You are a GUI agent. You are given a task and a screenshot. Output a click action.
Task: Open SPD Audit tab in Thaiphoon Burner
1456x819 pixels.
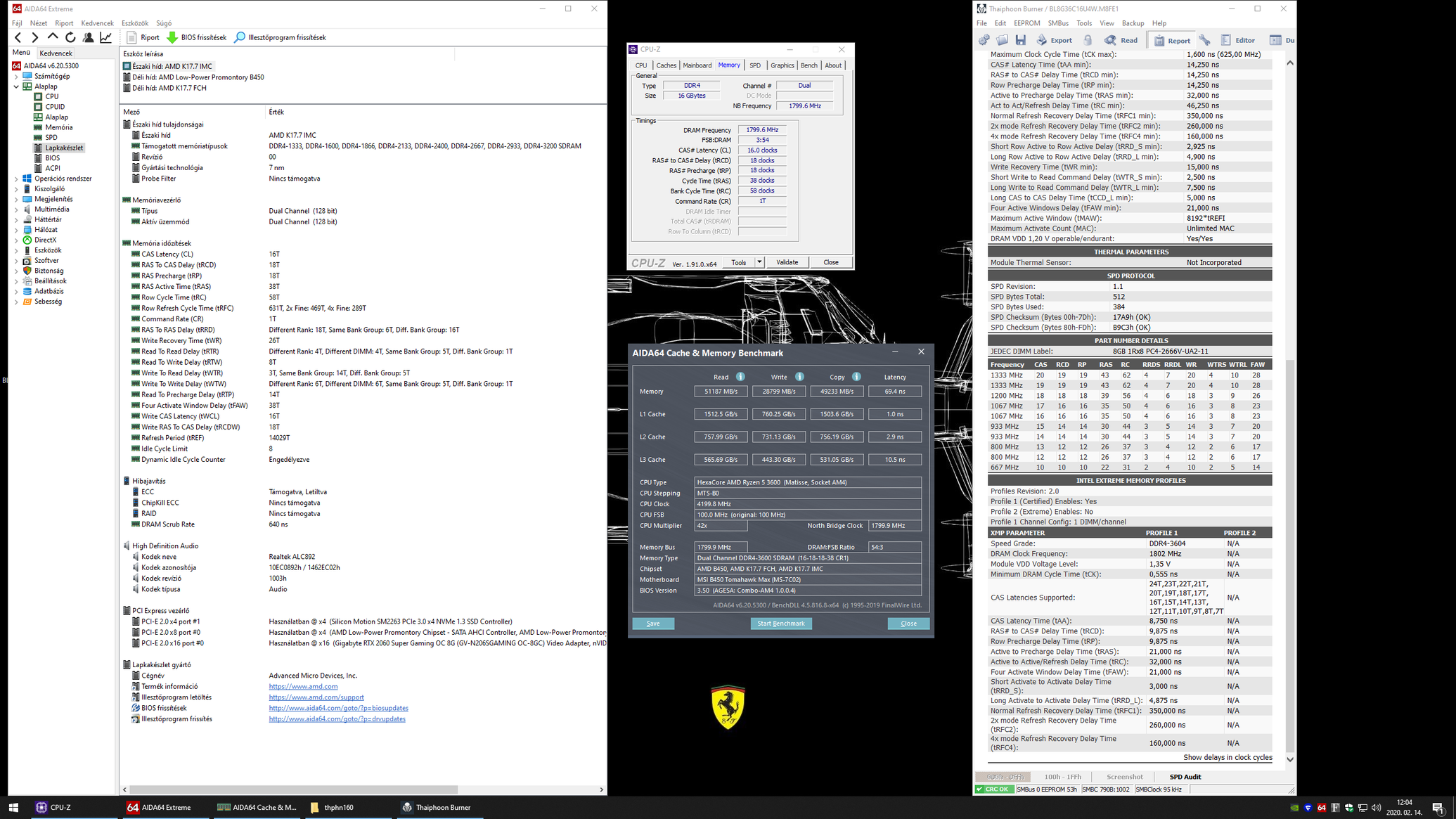(x=1185, y=777)
